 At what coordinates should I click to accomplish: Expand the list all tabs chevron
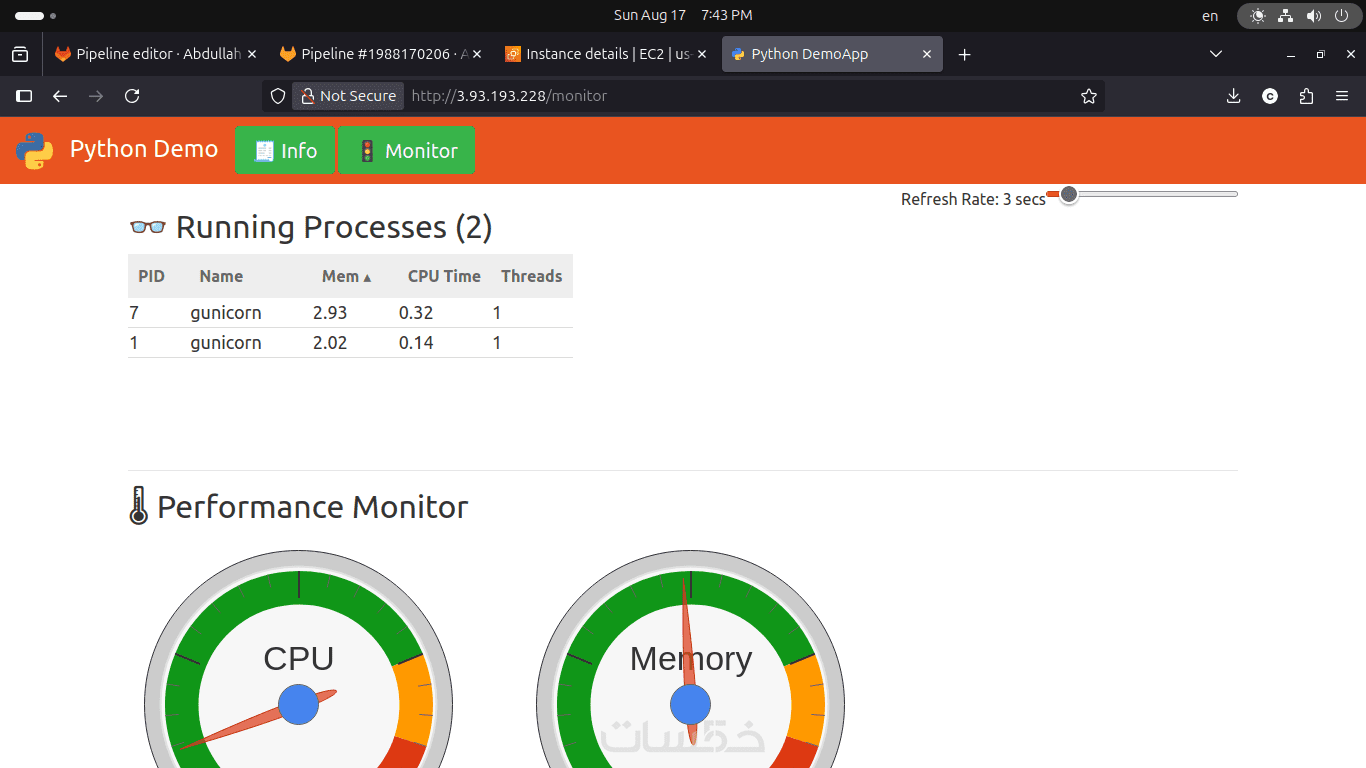pos(1216,54)
